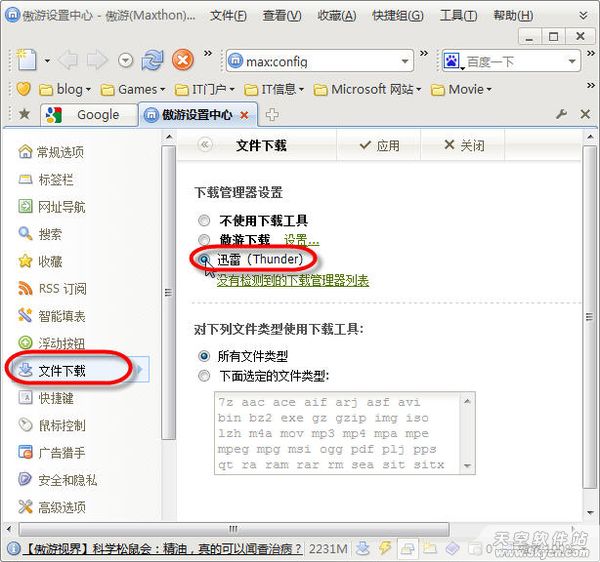Click the orange stop loading icon
This screenshot has width=600, height=562.
pos(183,60)
